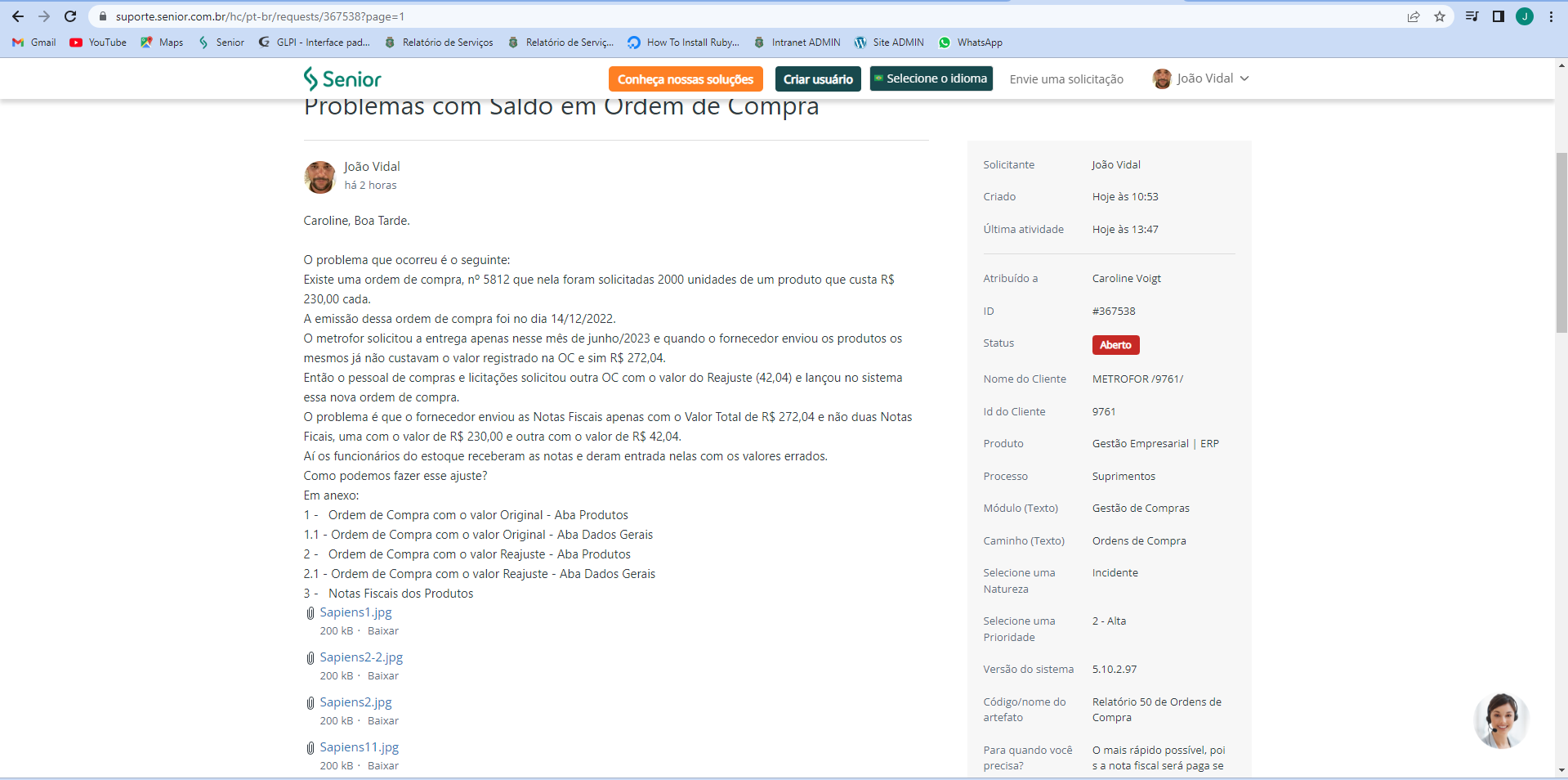Open the Intranet ADMIN bookmark
The image size is (1568, 780).
point(797,43)
